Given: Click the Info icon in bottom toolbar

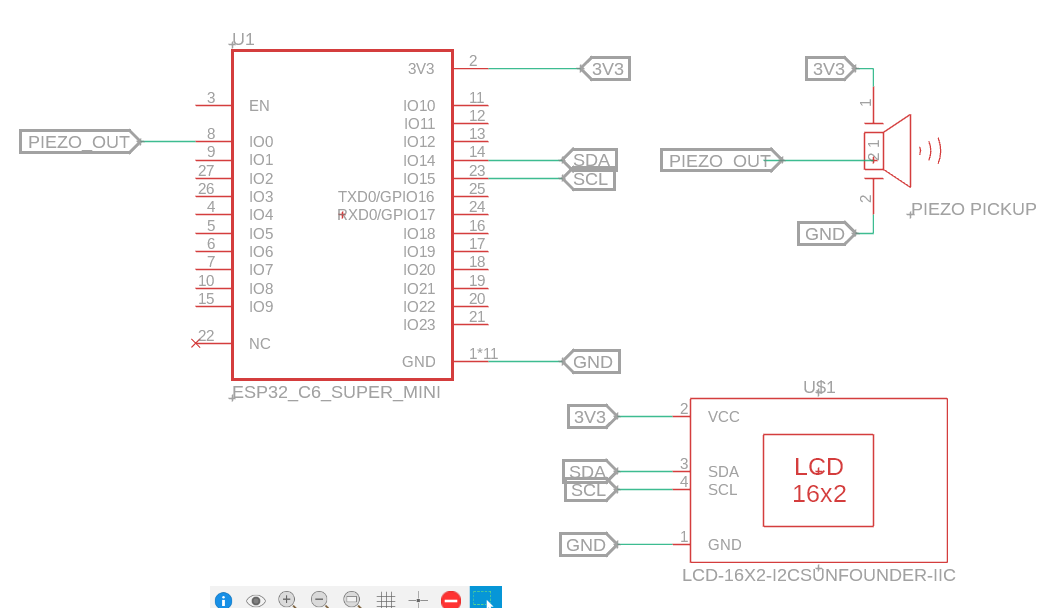Looking at the screenshot, I should click(223, 599).
